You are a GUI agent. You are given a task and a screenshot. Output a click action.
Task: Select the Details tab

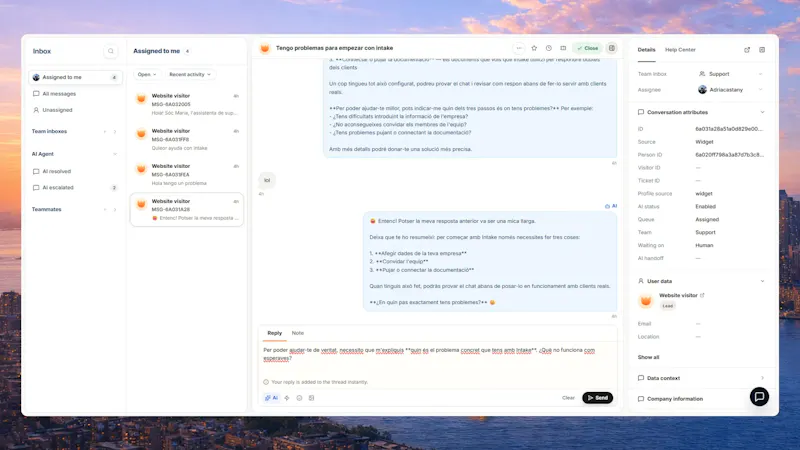[x=646, y=50]
